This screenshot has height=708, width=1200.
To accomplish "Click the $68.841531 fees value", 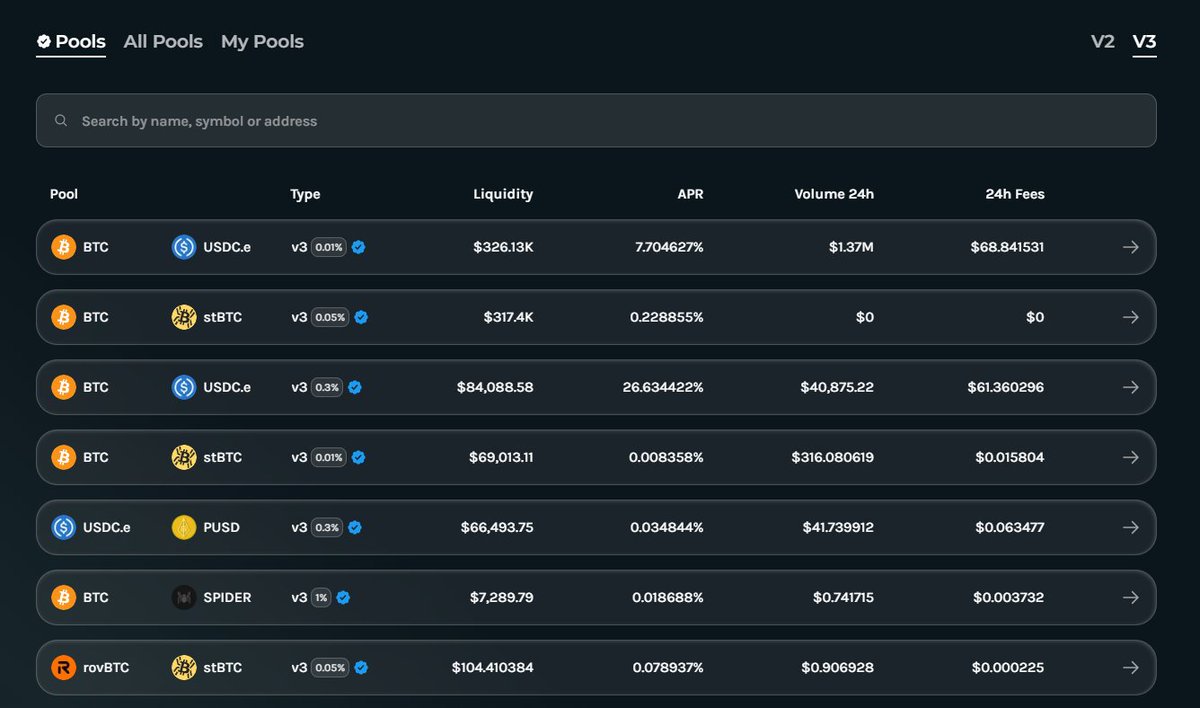I will click(x=1007, y=247).
